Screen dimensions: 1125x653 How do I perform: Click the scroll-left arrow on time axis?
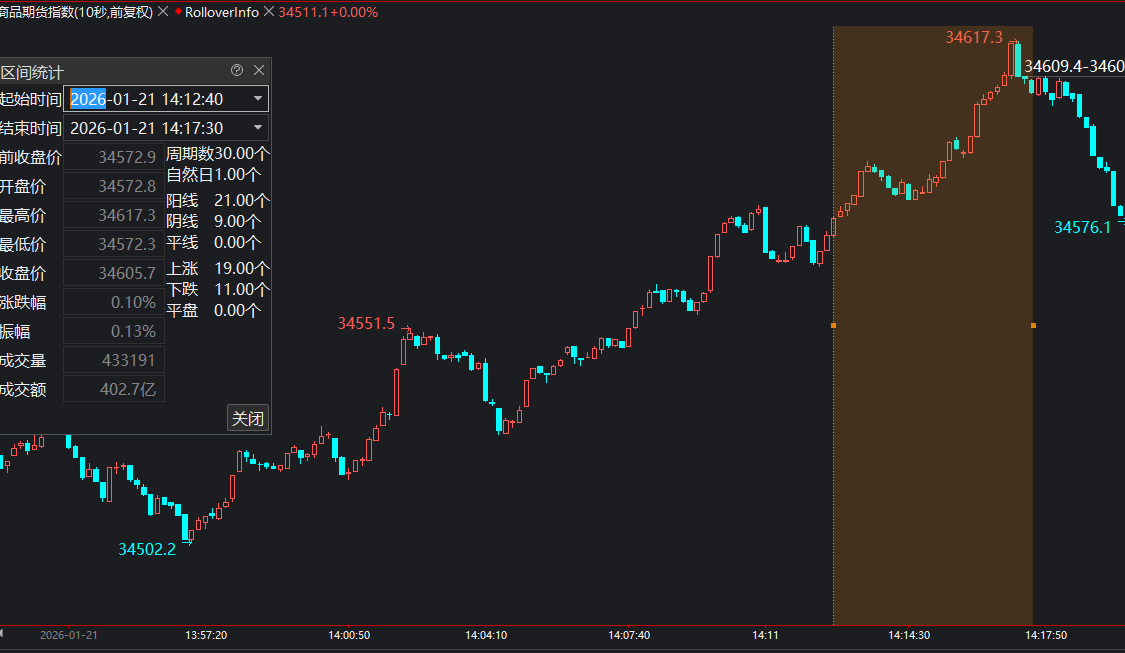click(x=3, y=634)
